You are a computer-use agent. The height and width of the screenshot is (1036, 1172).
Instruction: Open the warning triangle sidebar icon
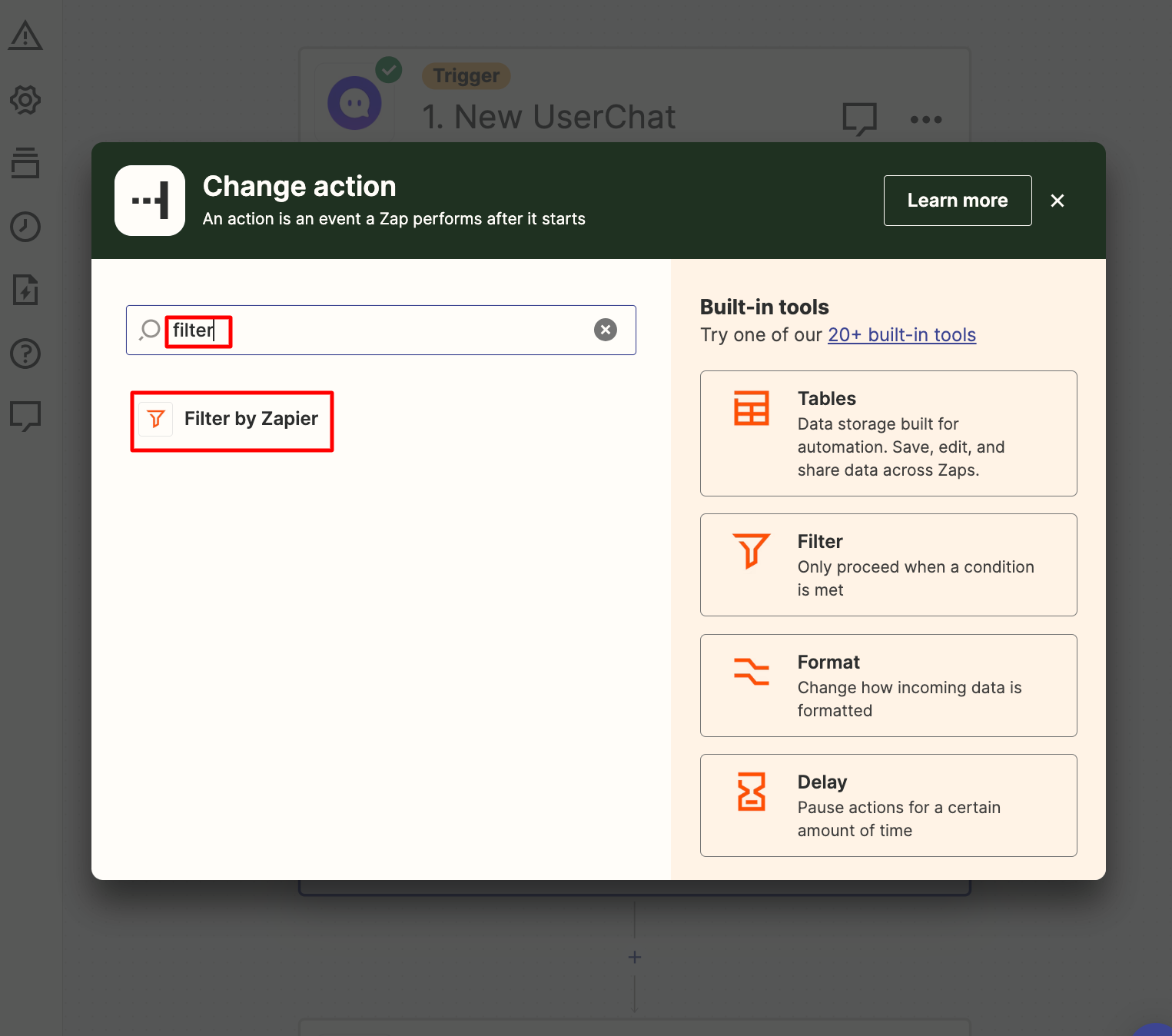25,36
